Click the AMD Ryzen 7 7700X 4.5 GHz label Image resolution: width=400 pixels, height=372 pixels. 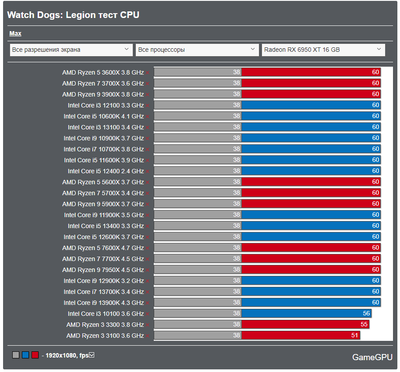(x=103, y=259)
